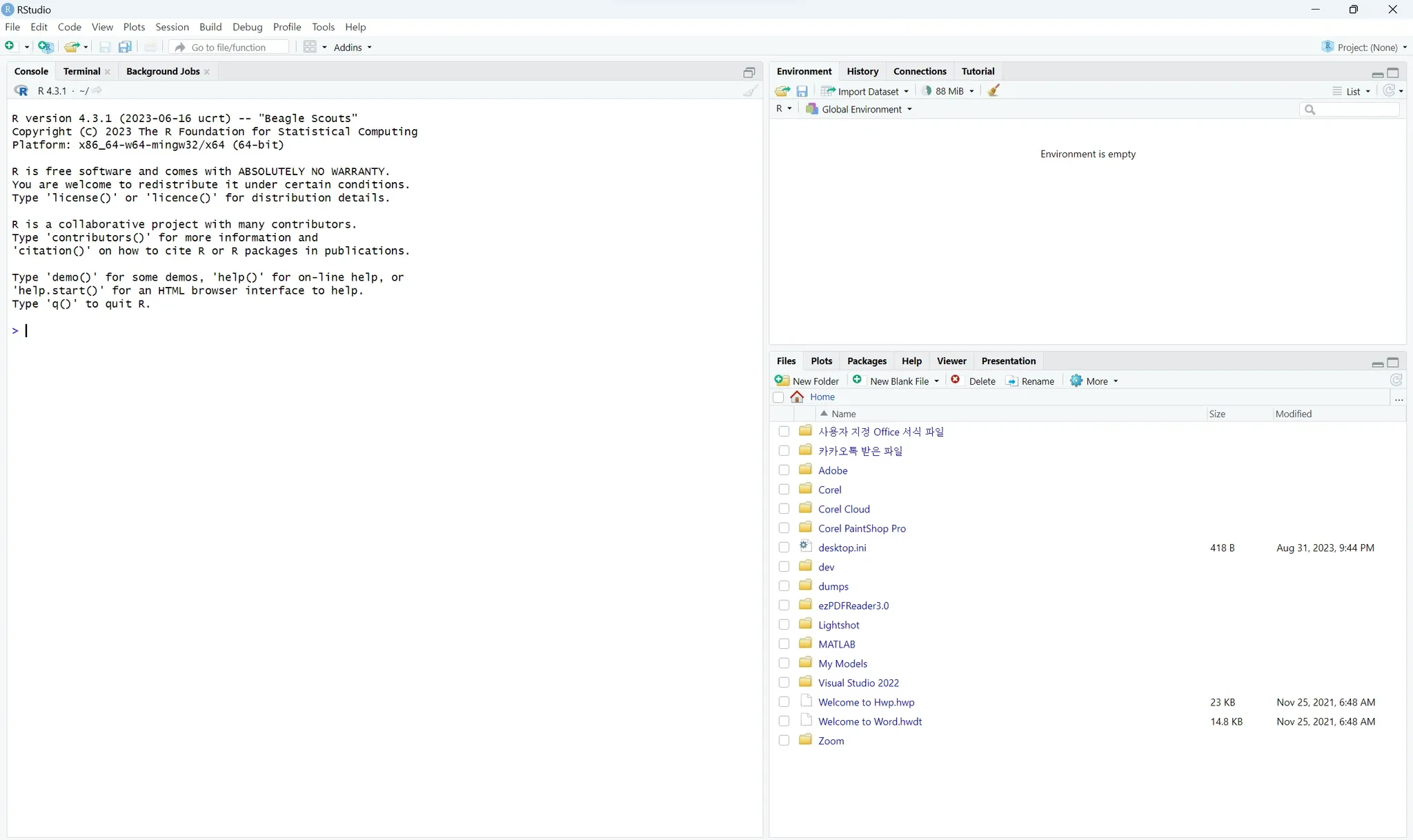
Task: Select checkbox for Welcome to Hwp.hwp
Action: click(784, 701)
